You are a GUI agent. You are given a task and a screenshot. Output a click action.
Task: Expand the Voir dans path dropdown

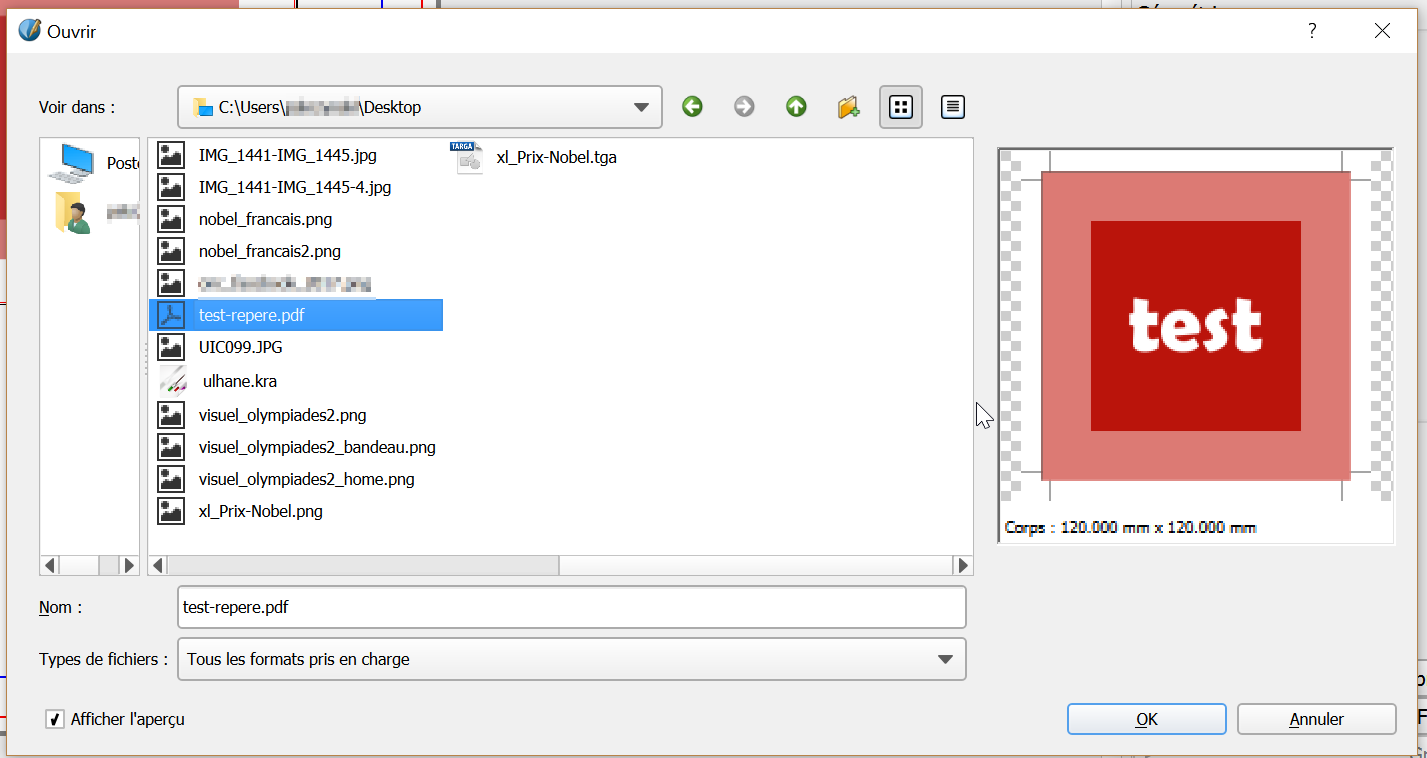[642, 108]
